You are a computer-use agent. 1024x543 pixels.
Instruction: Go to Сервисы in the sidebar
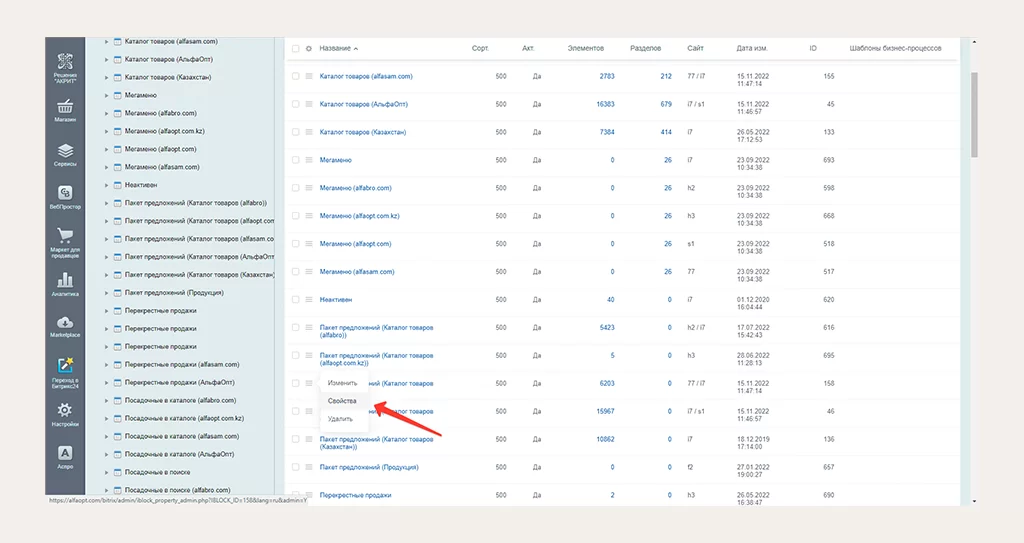point(65,154)
